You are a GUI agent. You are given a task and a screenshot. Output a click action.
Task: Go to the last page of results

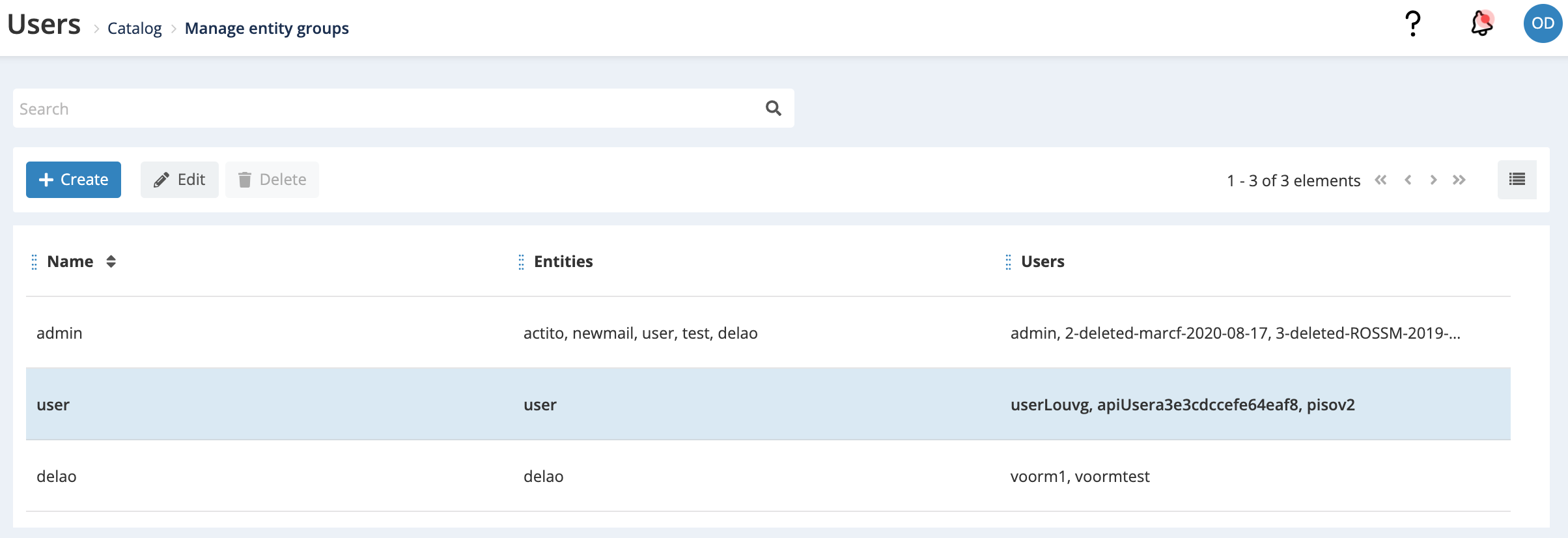tap(1459, 180)
